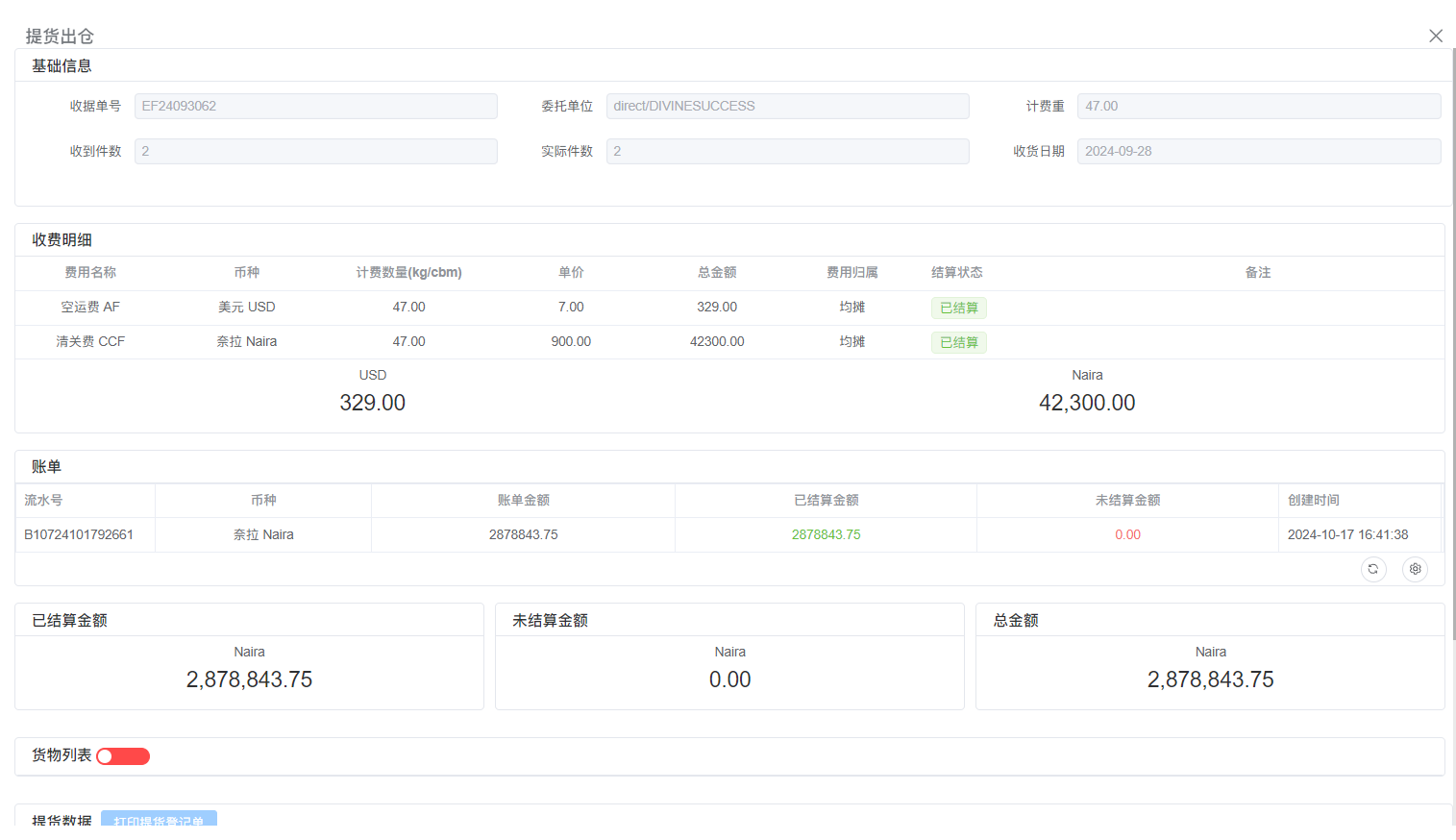Select the 空运费 AF fee name

(90, 307)
